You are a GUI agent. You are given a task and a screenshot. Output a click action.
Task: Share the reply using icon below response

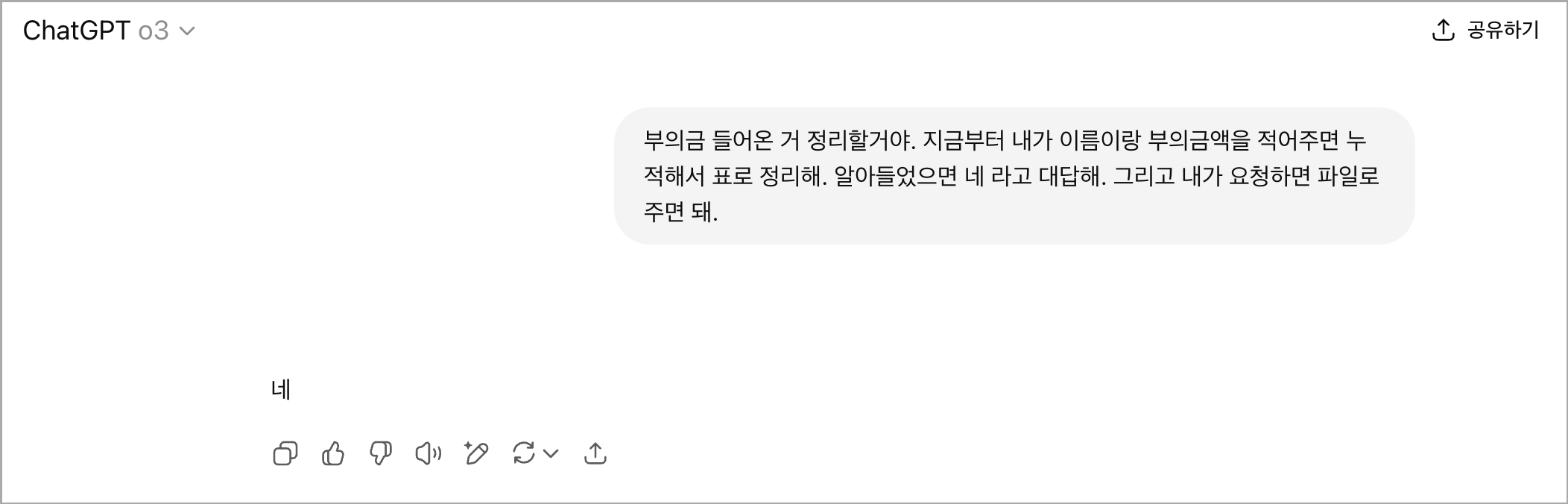pyautogui.click(x=595, y=453)
